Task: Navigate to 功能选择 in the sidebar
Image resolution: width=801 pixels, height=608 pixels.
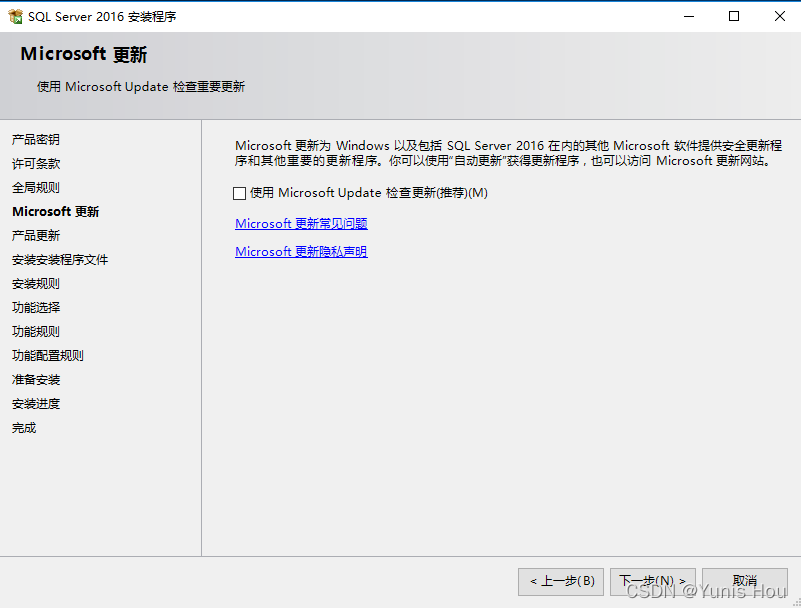Action: coord(35,307)
